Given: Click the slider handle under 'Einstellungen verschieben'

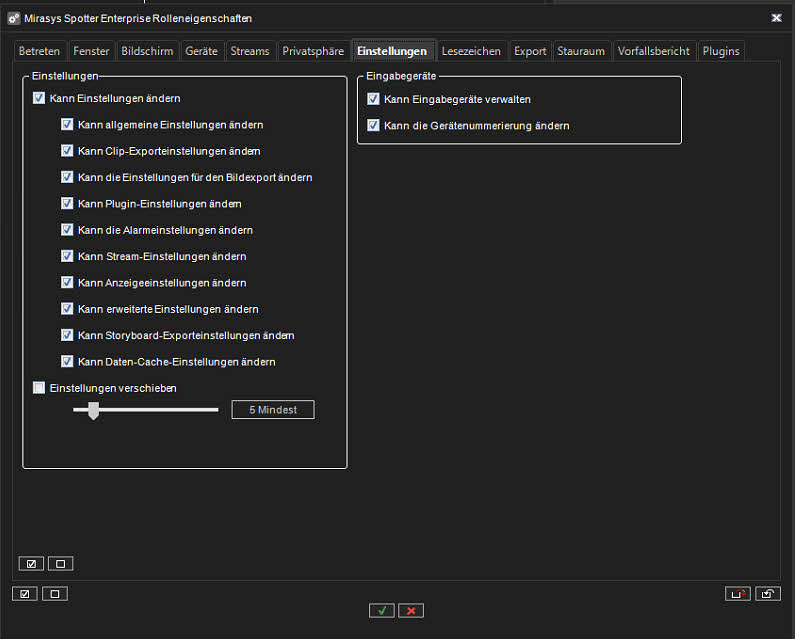Looking at the screenshot, I should point(93,410).
